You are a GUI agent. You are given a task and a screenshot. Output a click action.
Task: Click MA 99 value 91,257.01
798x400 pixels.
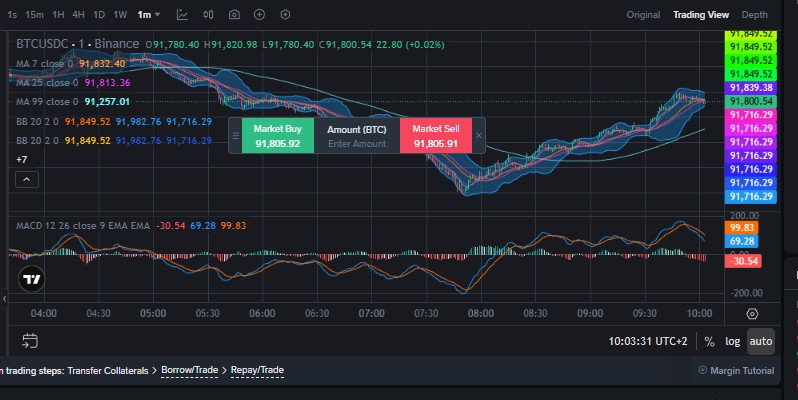click(107, 102)
